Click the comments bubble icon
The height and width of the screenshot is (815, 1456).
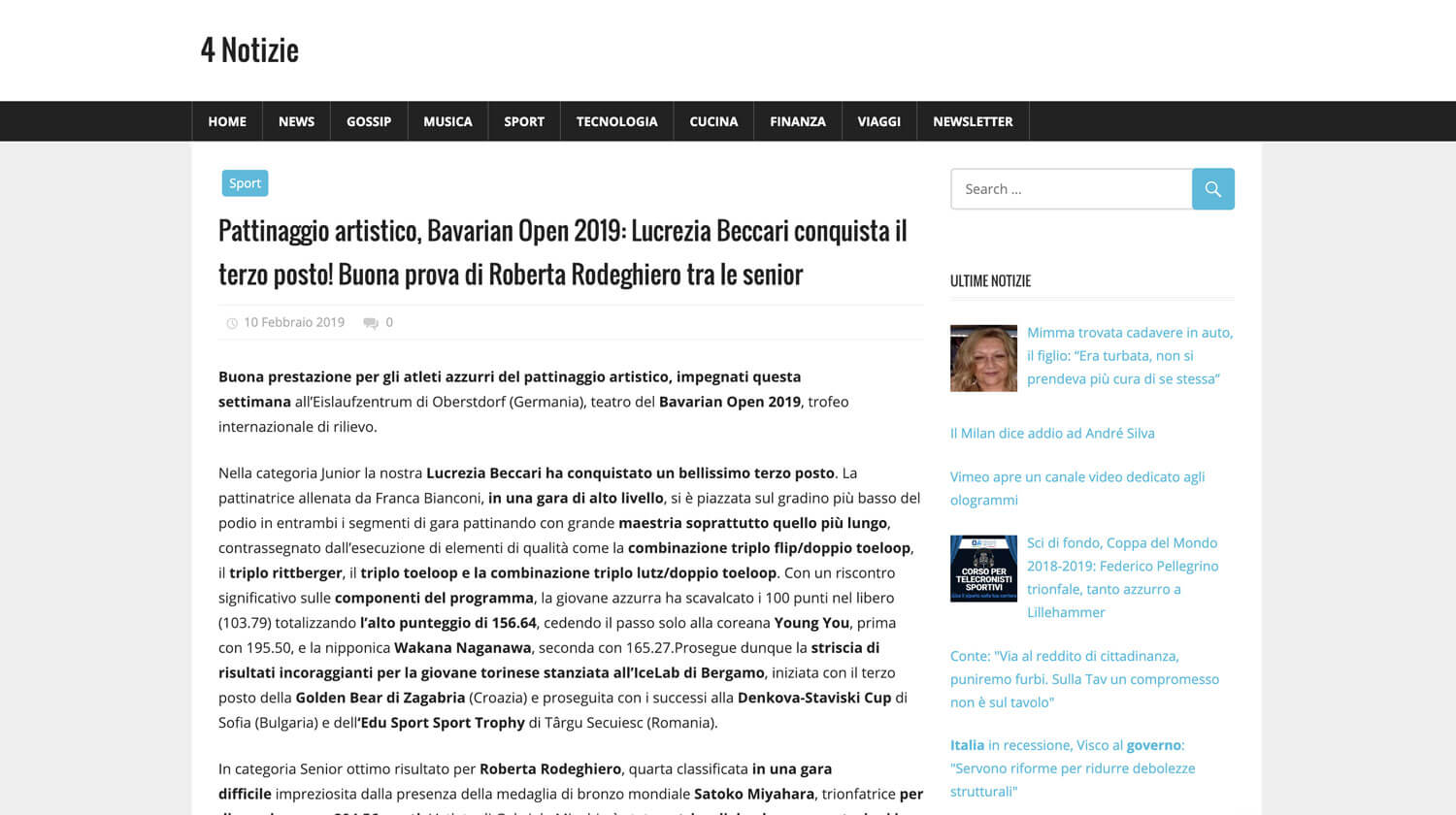pyautogui.click(x=371, y=323)
